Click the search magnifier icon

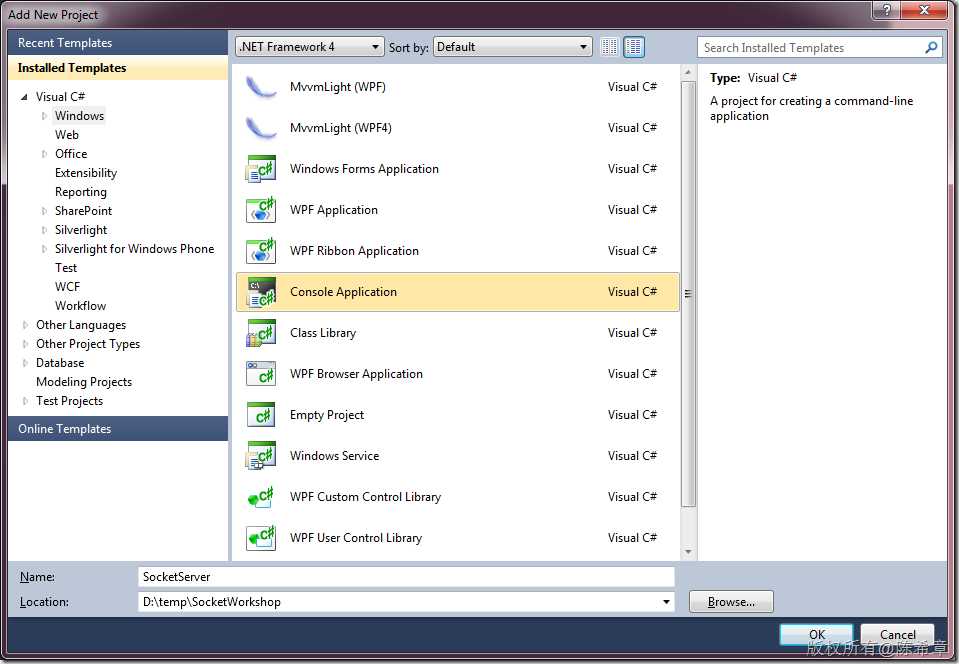[931, 47]
